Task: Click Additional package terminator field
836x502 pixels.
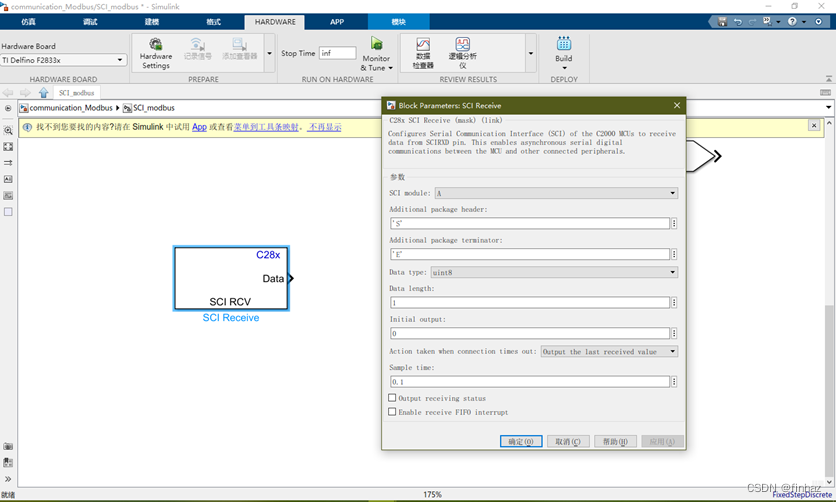Action: (x=529, y=254)
